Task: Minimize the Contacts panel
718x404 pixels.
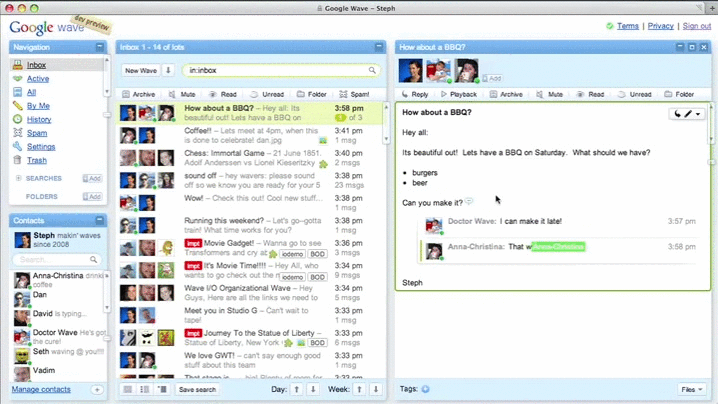Action: point(100,220)
